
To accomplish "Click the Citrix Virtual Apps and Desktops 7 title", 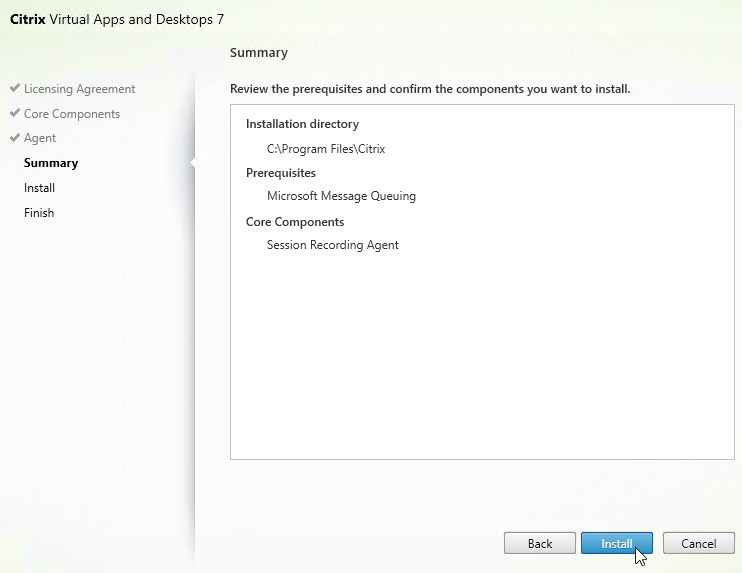I will 117,19.
